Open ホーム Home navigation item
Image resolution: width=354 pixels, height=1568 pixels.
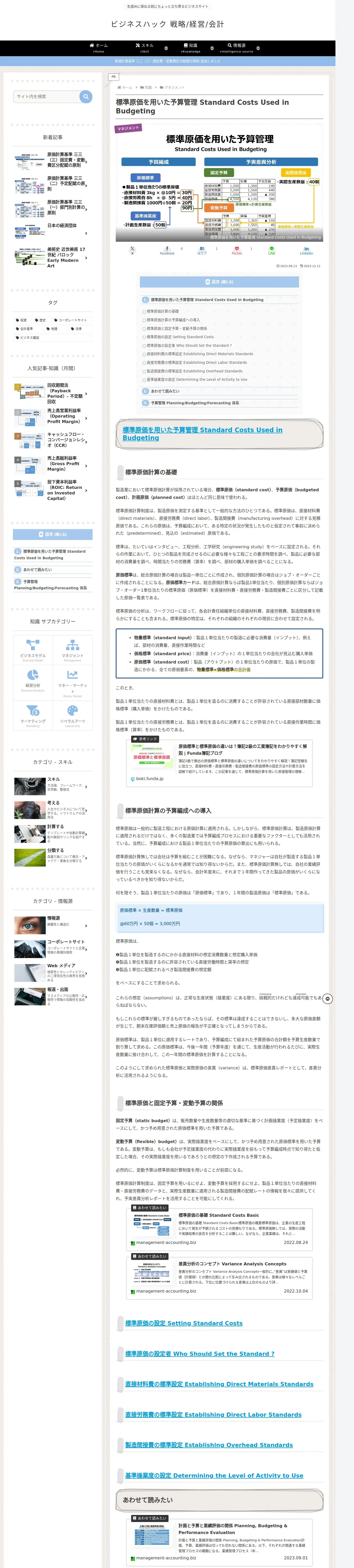[98, 48]
